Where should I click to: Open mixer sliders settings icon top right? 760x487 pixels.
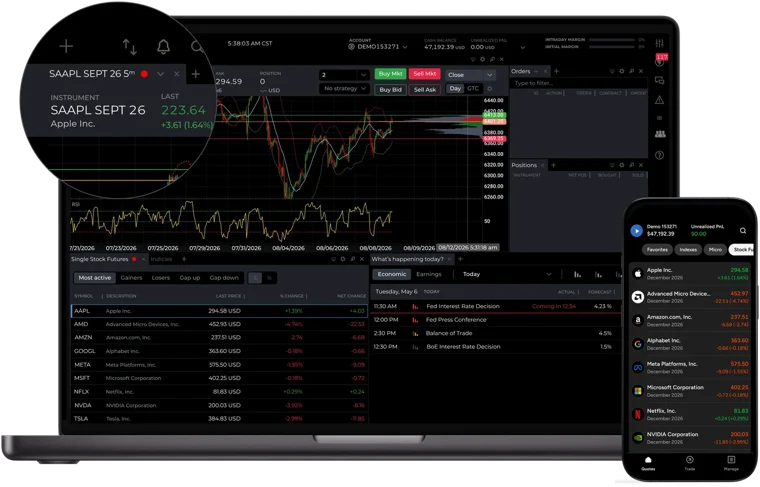pyautogui.click(x=660, y=44)
